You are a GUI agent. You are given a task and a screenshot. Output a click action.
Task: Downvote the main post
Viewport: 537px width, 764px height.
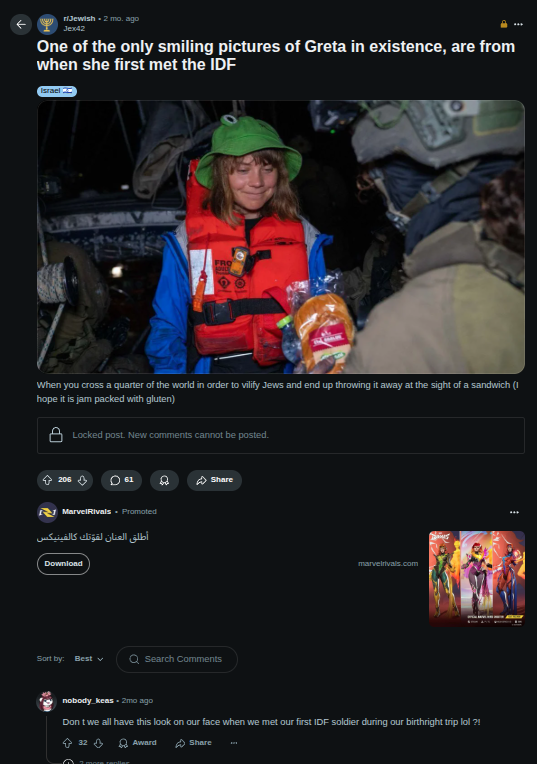click(x=82, y=480)
